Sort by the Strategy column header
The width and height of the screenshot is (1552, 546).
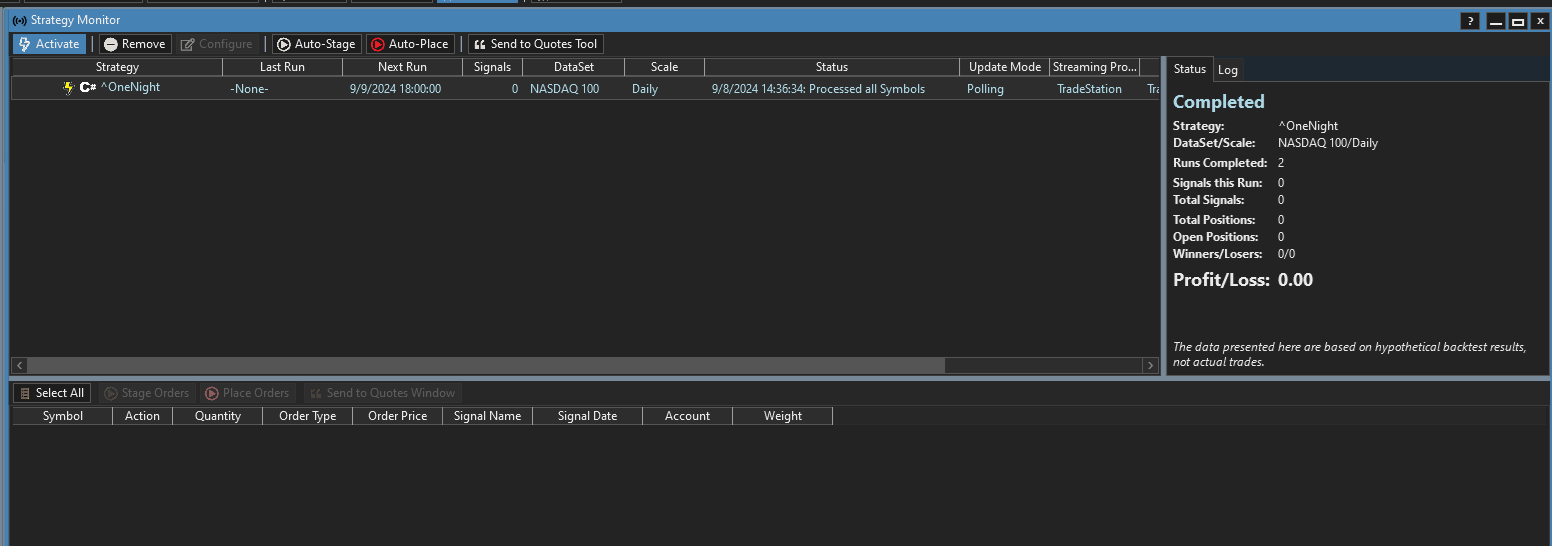(117, 67)
